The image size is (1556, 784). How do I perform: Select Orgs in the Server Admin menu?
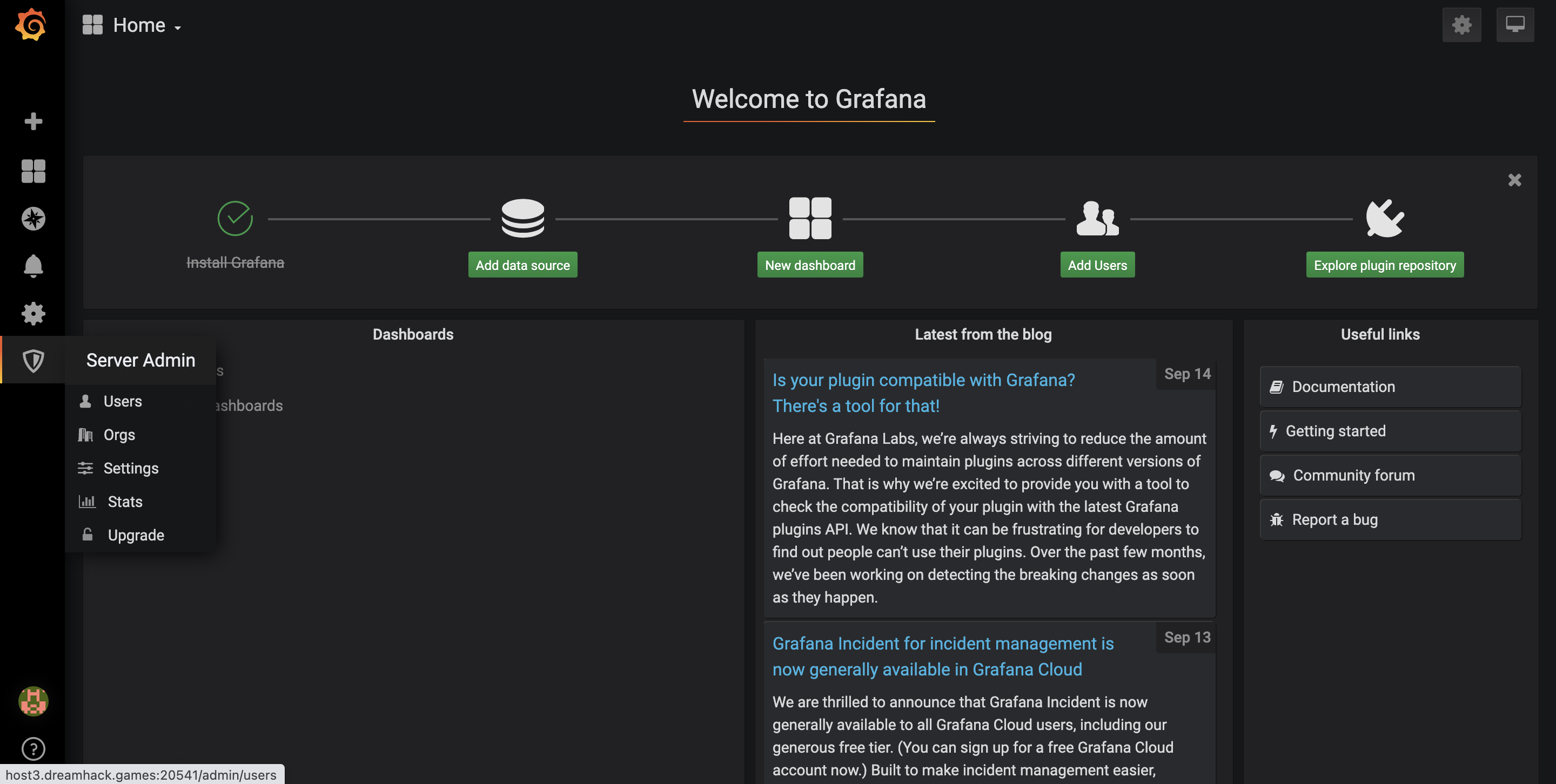point(119,435)
